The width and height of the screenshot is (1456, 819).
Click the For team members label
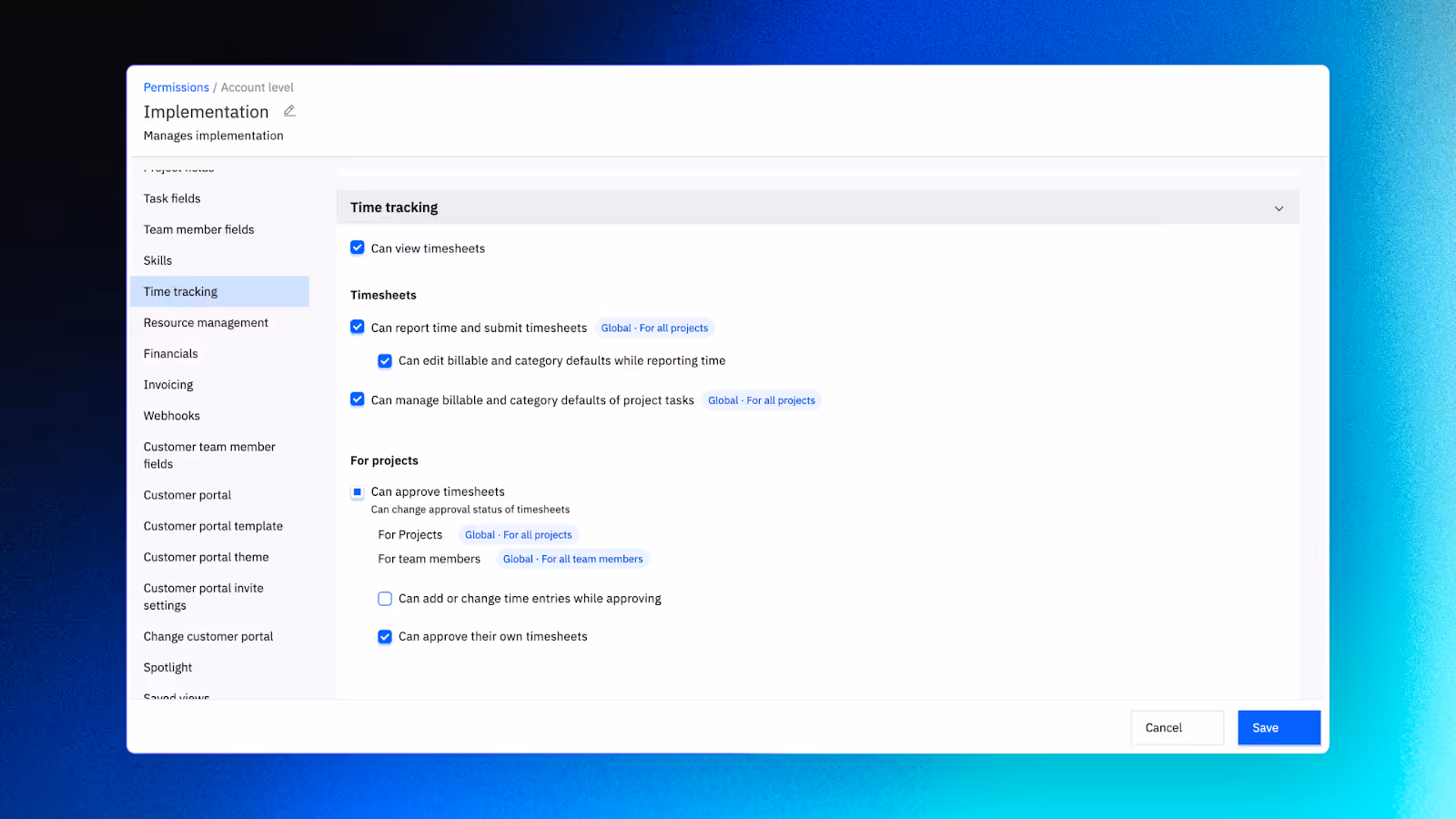(x=429, y=559)
